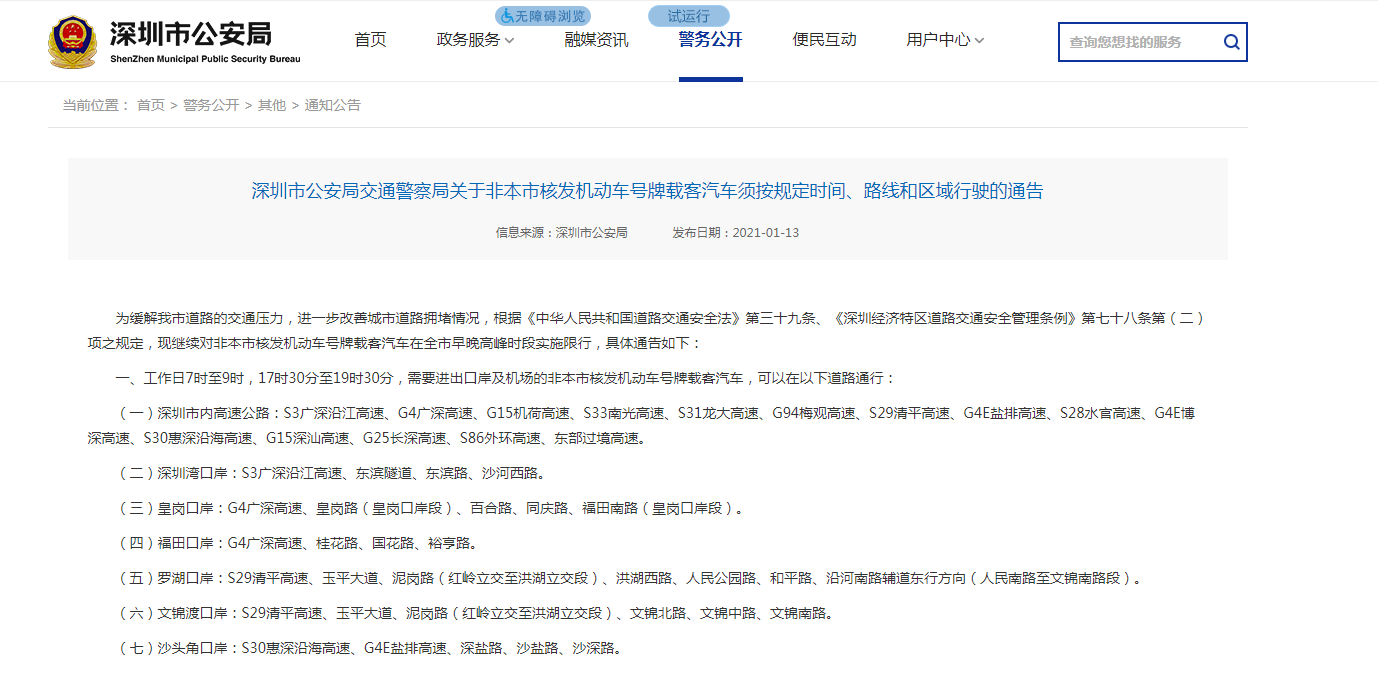The width and height of the screenshot is (1378, 675).
Task: Open the 无障碍浏览 accessibility mode badge
Action: [x=543, y=16]
